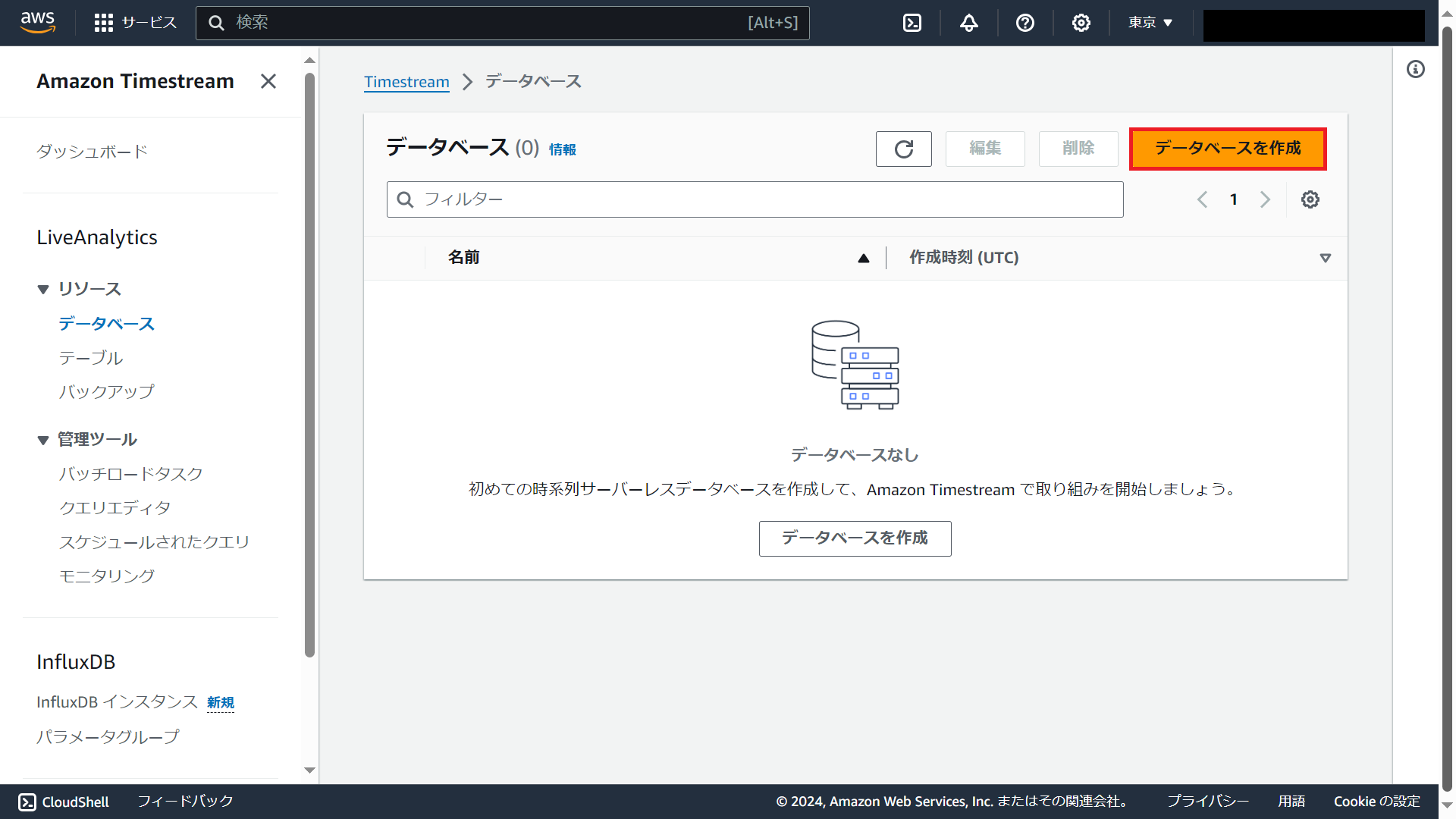Refresh the database list
Image resolution: width=1456 pixels, height=819 pixels.
903,149
